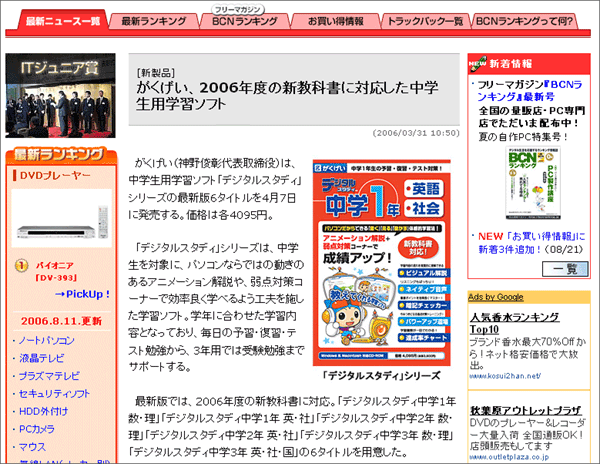The image size is (600, 464).
Task: Open the フリーマガジン『BCNランキング』最新号 link
Action: click(x=530, y=91)
